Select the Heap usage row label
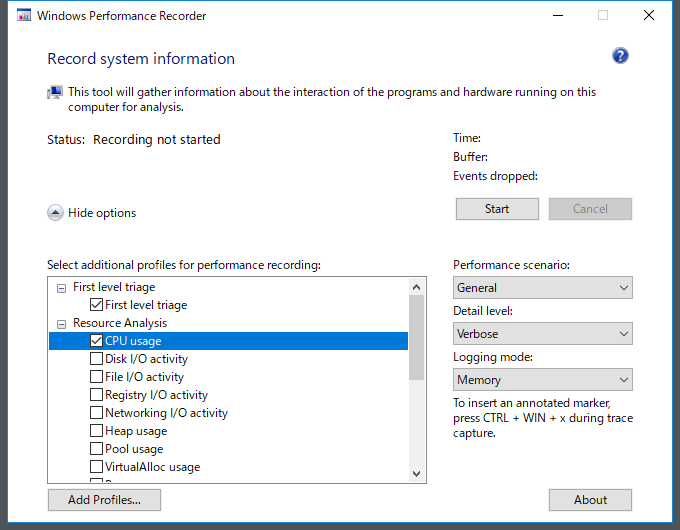Screen dimensions: 680x530 coord(136,431)
